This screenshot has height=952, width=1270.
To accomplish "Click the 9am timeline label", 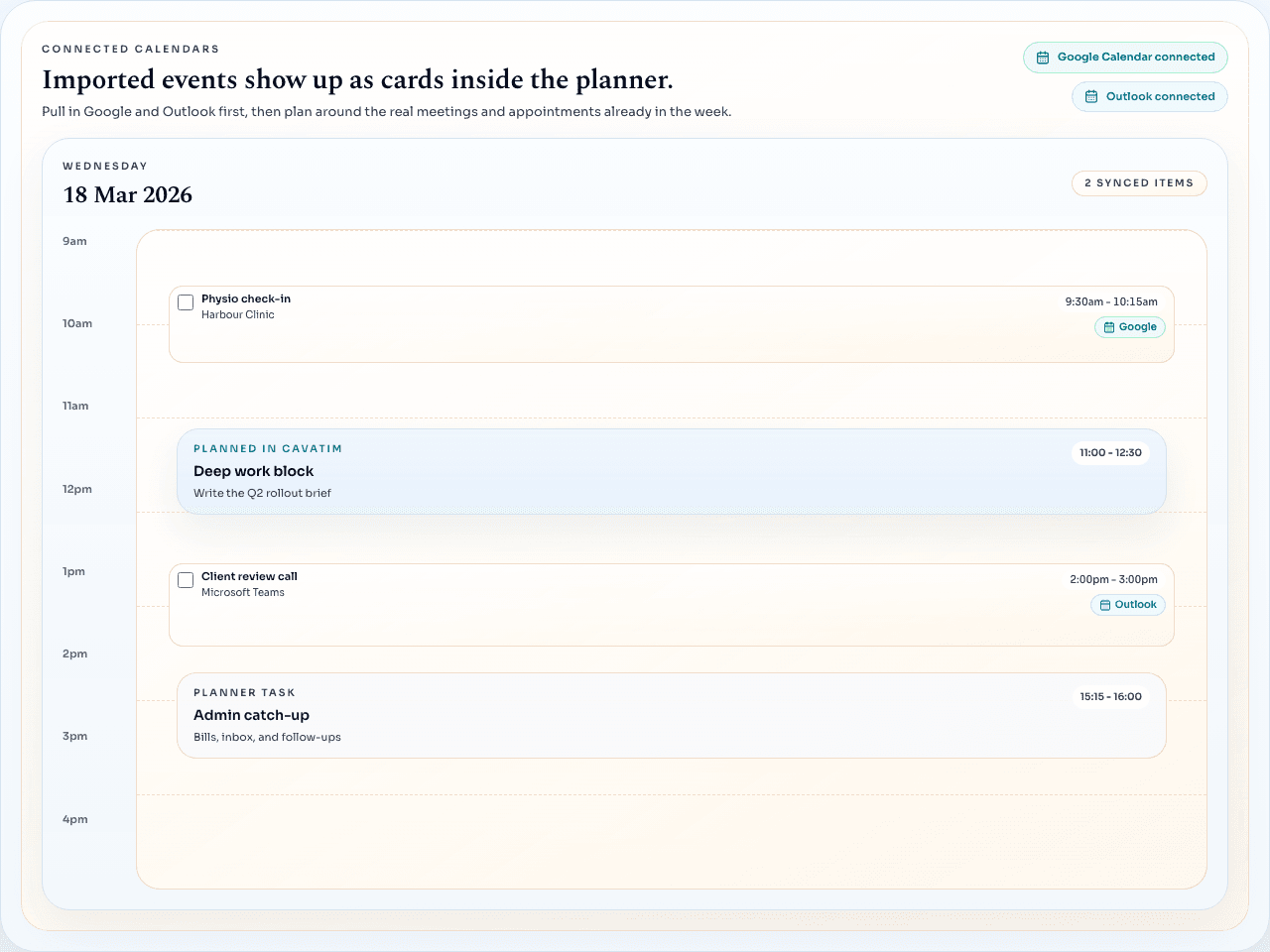I will coord(74,241).
